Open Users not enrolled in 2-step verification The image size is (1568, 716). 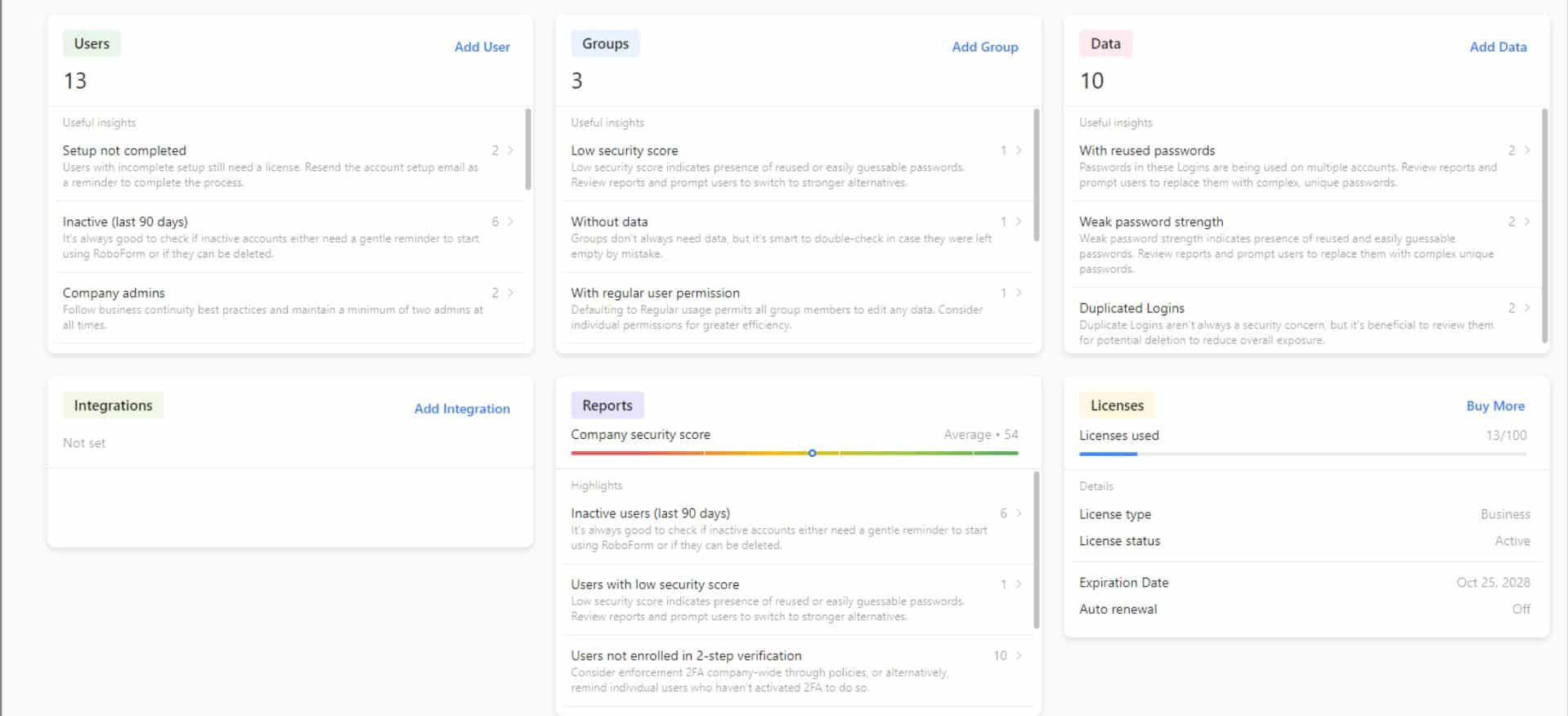(1019, 656)
